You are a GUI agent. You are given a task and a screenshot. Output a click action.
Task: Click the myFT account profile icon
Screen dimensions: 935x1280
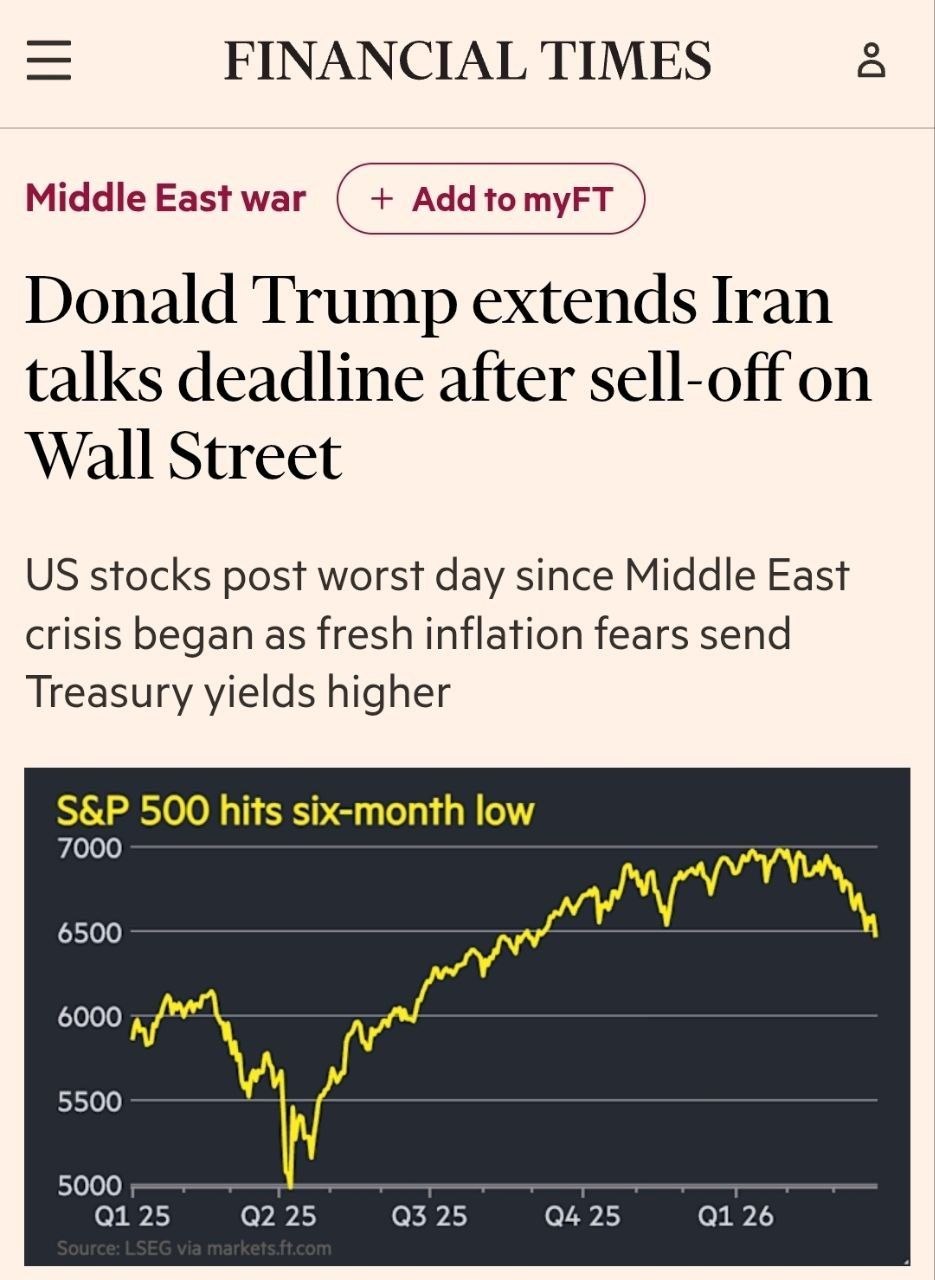click(872, 60)
